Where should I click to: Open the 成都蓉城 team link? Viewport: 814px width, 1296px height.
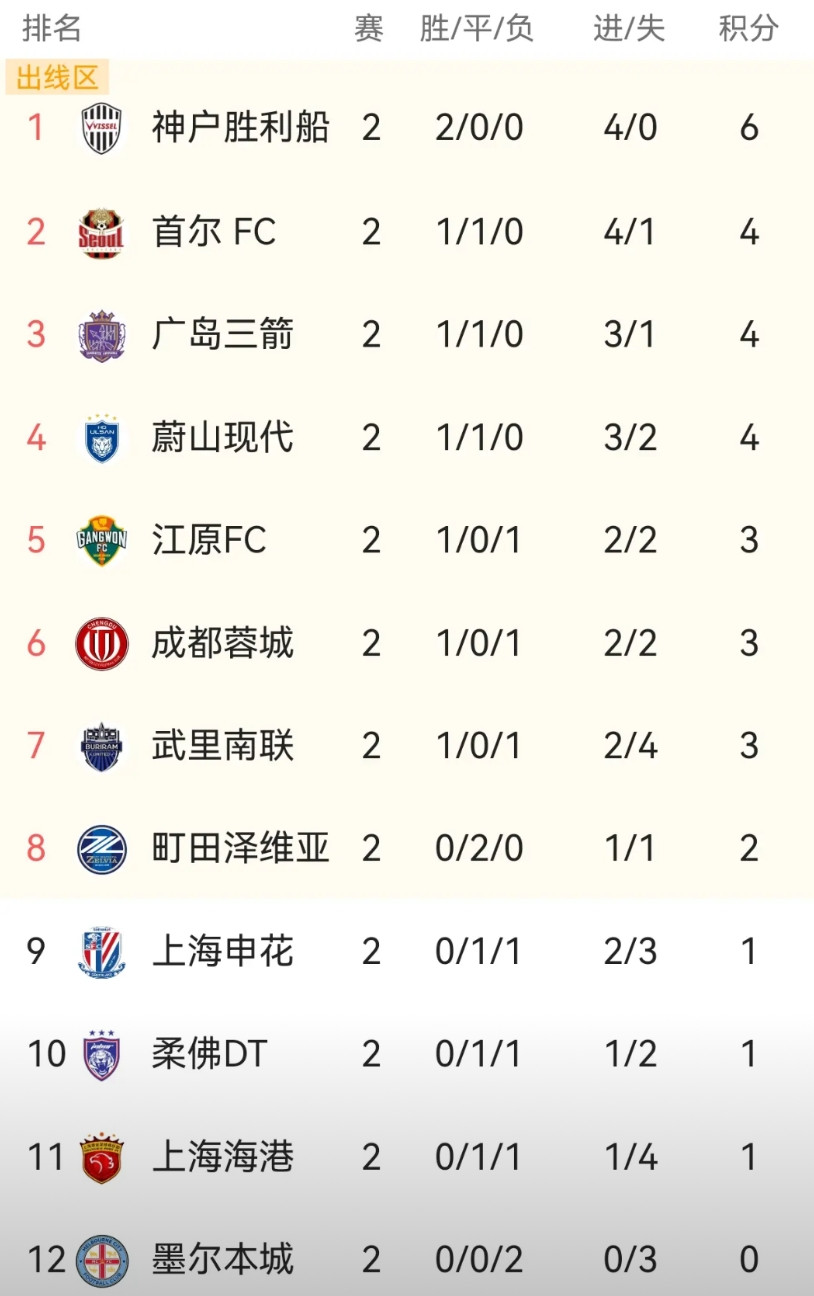(222, 643)
